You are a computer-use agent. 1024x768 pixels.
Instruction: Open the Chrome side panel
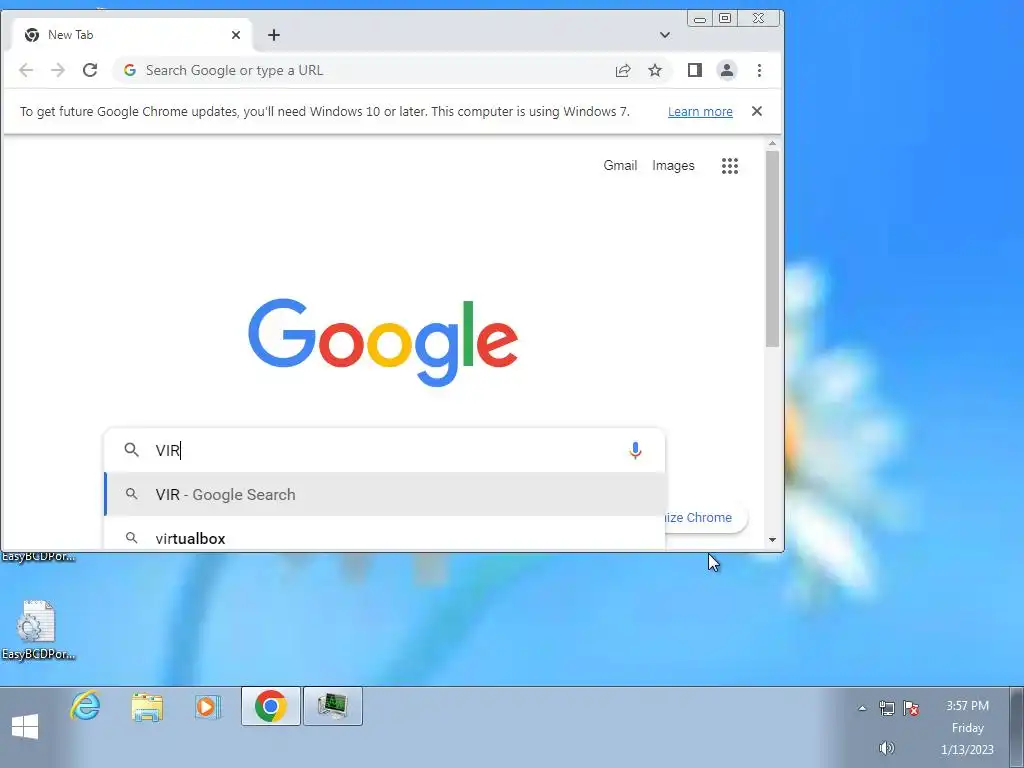pyautogui.click(x=695, y=70)
